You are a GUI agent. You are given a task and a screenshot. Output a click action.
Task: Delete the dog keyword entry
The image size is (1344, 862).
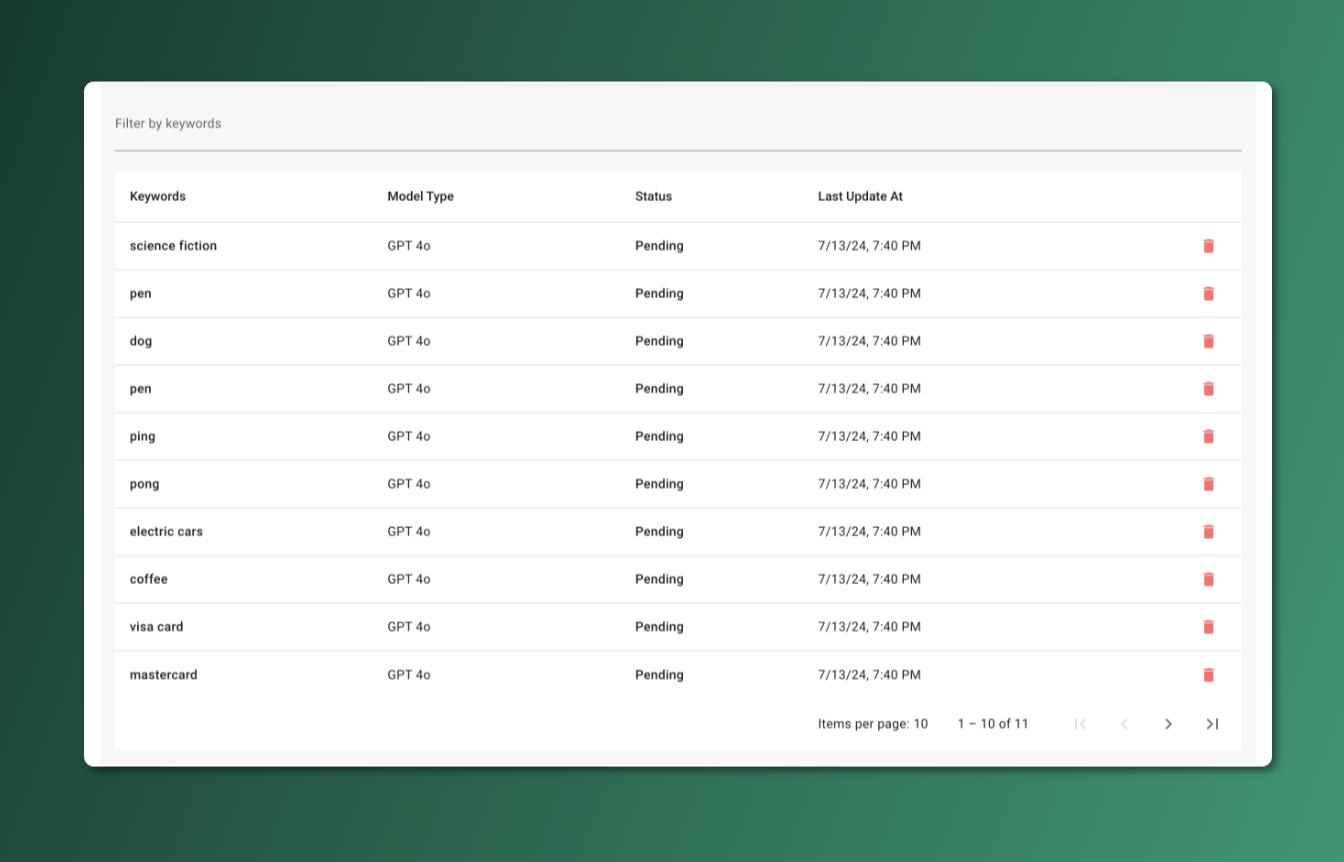point(1208,341)
